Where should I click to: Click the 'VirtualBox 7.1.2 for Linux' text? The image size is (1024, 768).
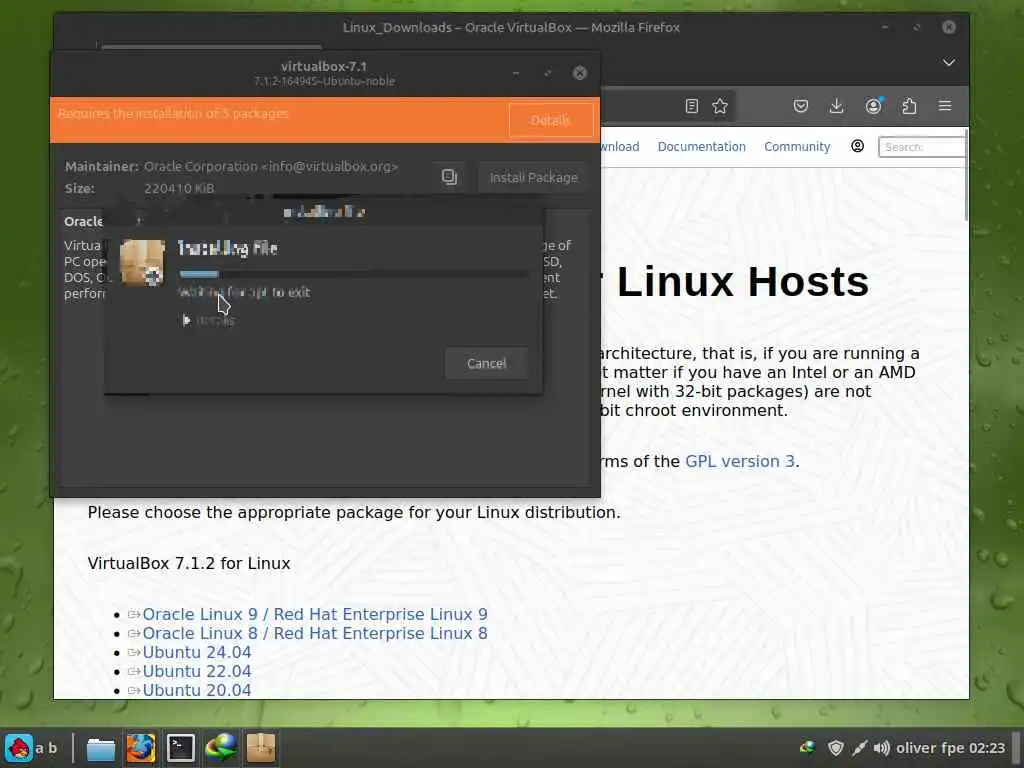189,563
